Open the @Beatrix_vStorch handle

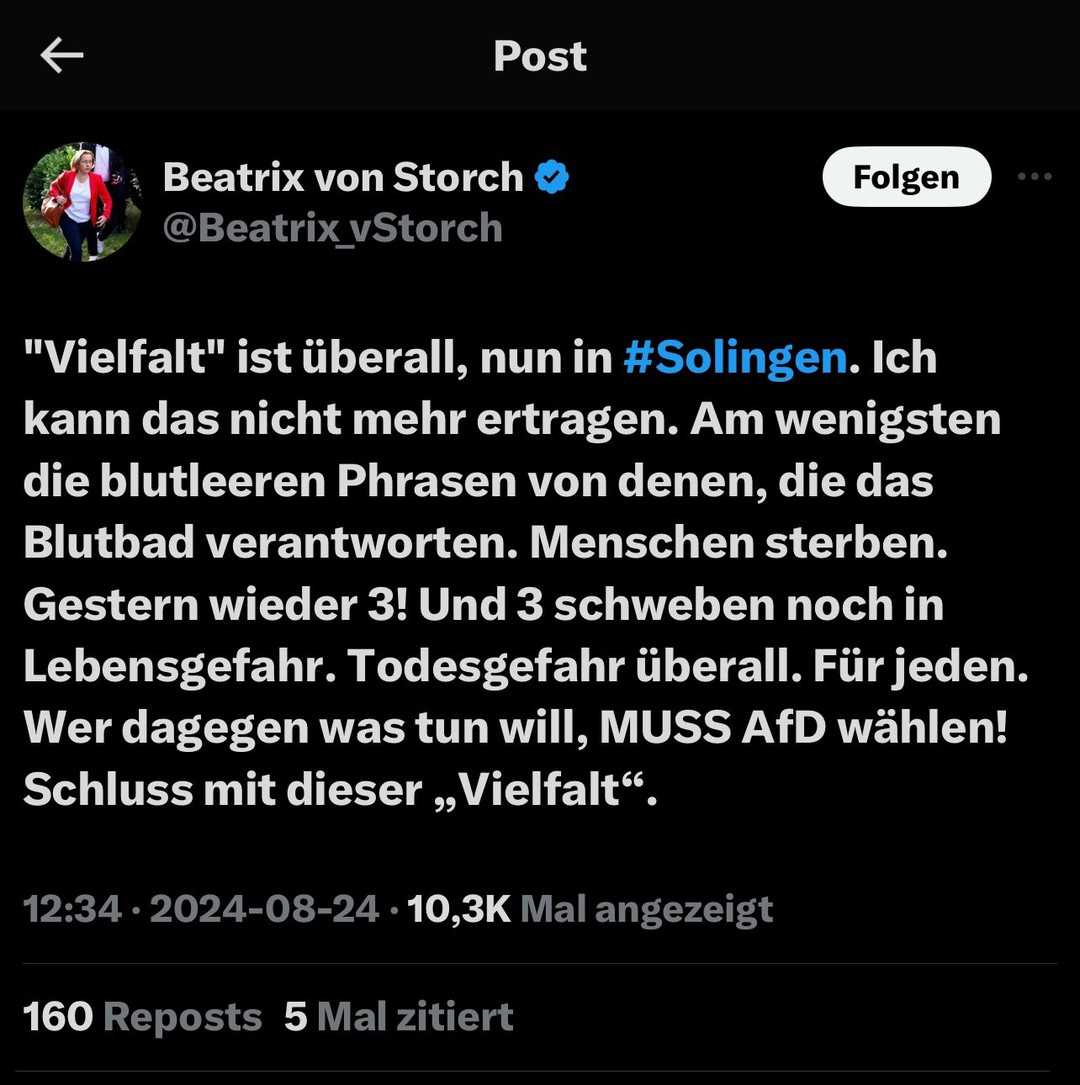[333, 228]
